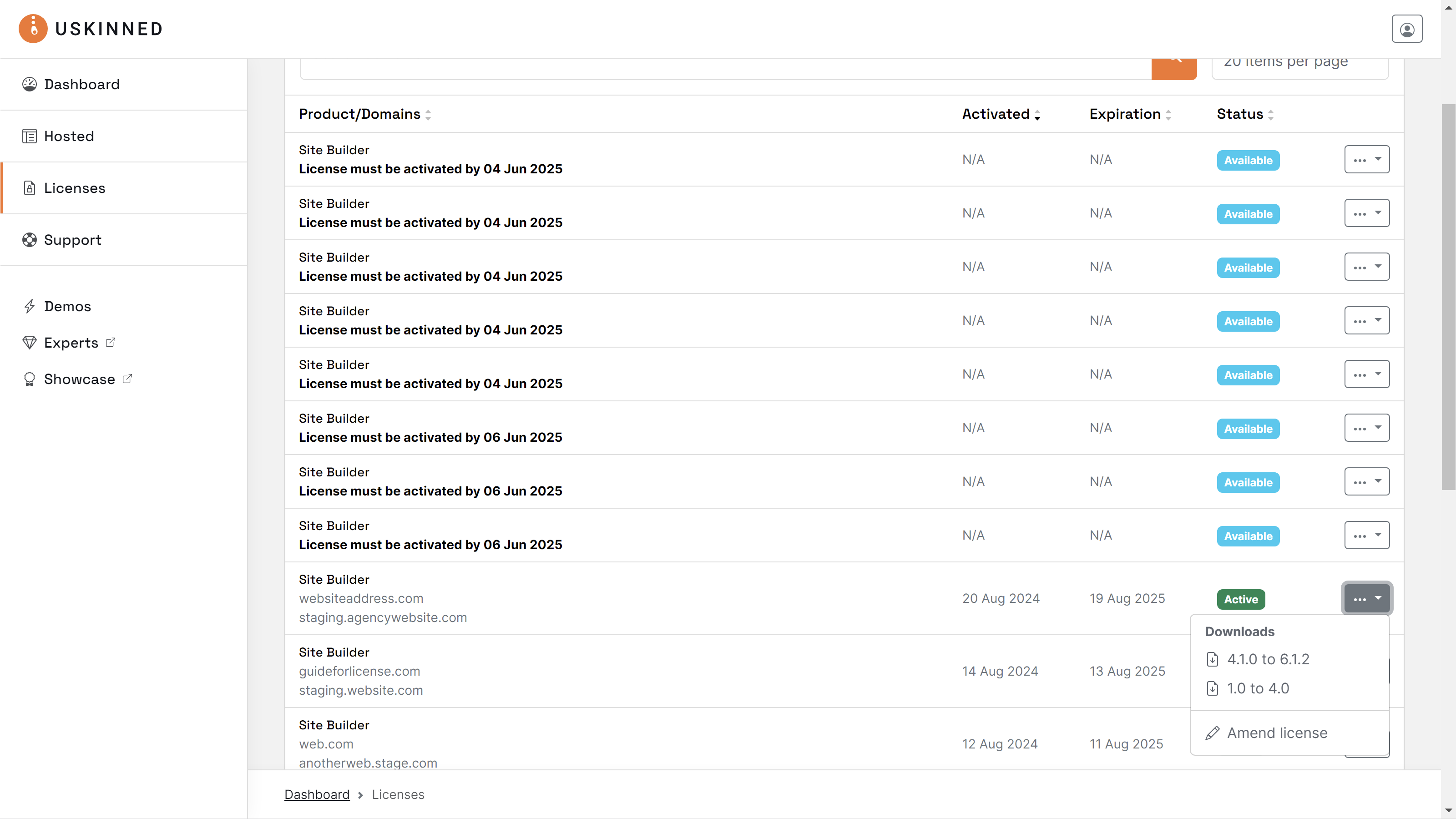Open the Showcase external link
The image size is (1456, 819).
[x=79, y=379]
